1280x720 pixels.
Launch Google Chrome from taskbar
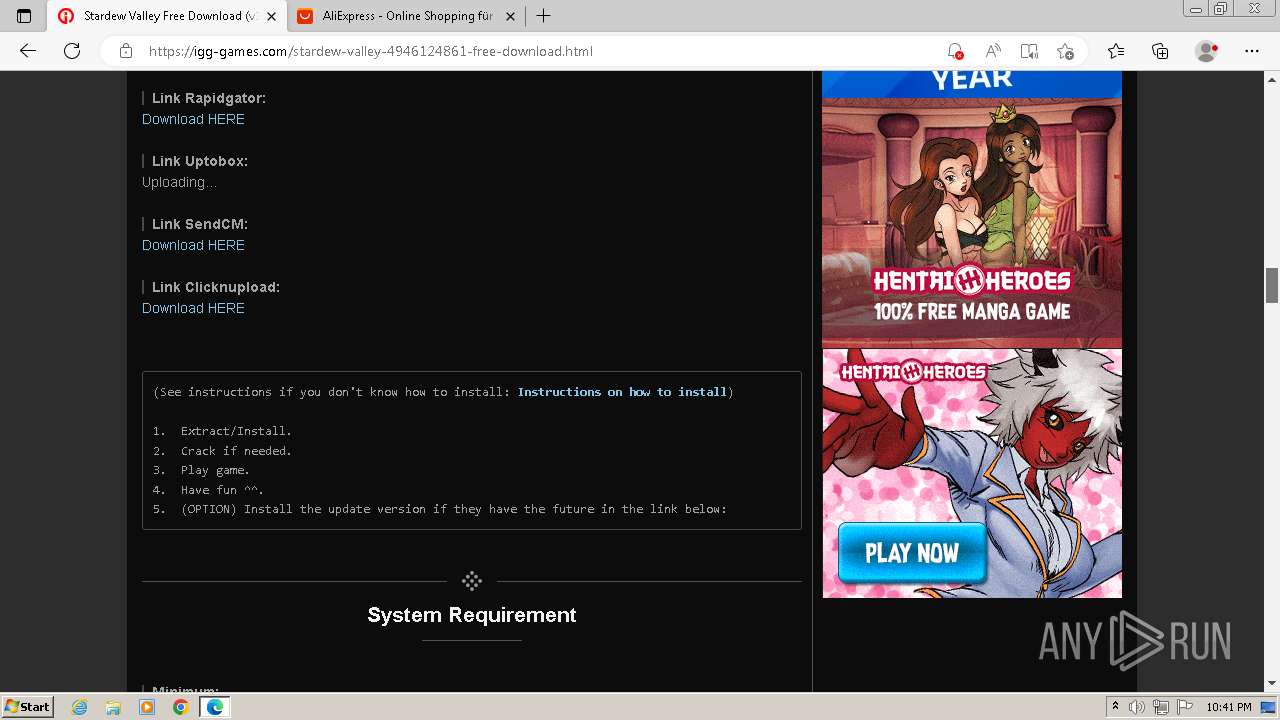[180, 707]
